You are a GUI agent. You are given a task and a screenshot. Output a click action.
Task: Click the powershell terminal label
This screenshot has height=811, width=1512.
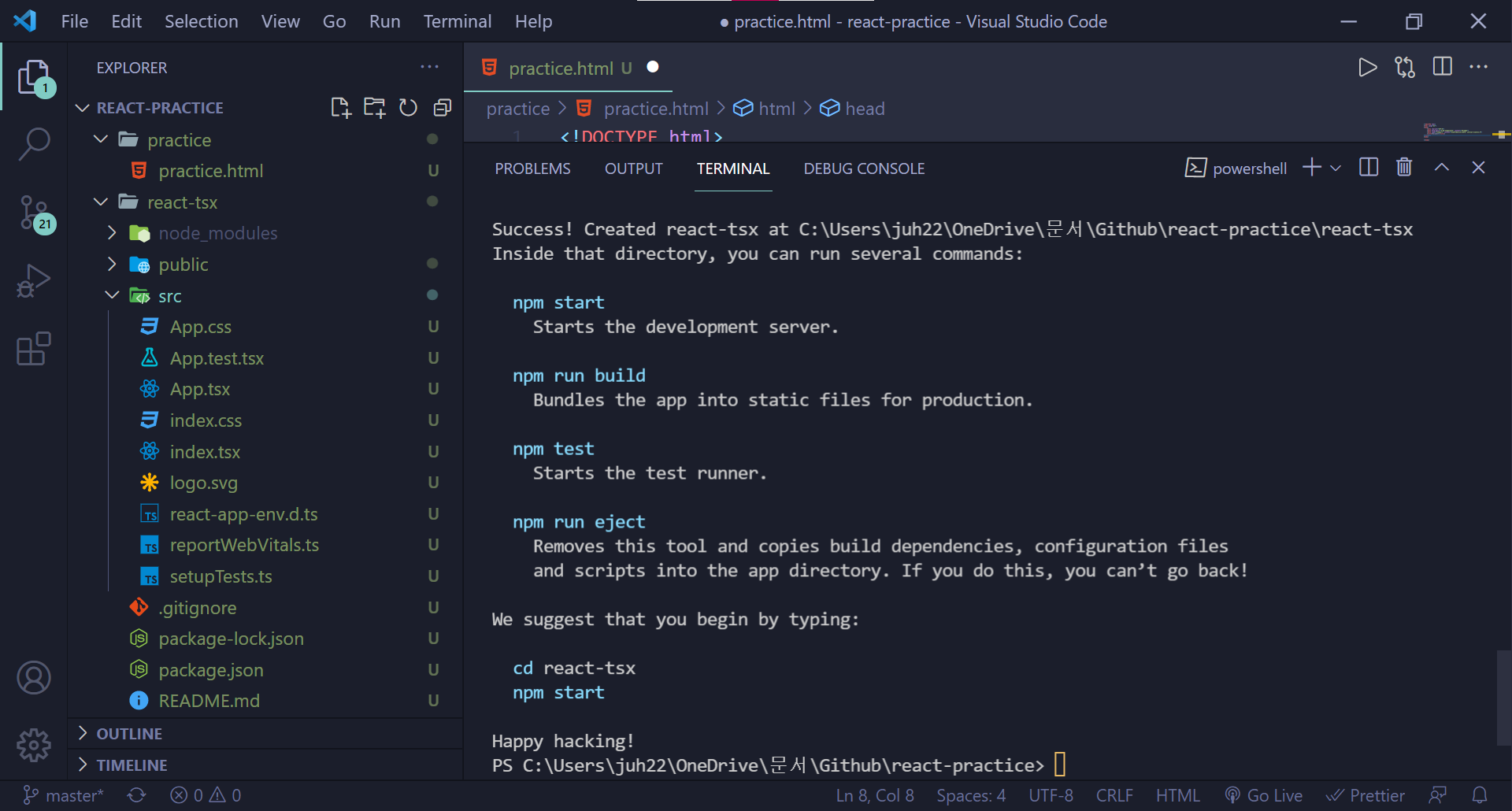point(1236,168)
